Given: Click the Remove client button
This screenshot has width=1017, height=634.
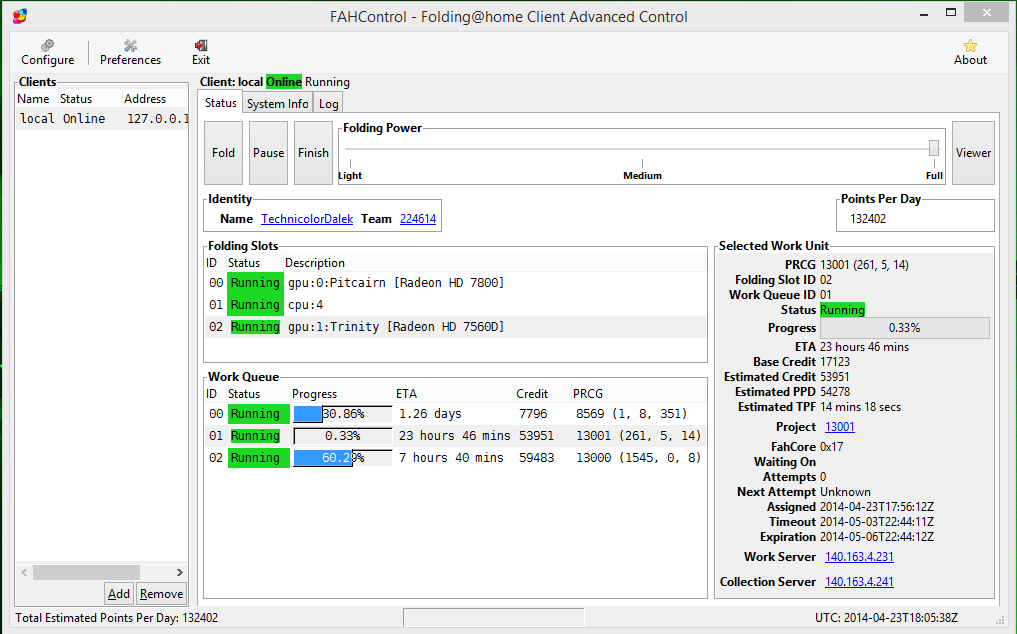Looking at the screenshot, I should click(162, 593).
